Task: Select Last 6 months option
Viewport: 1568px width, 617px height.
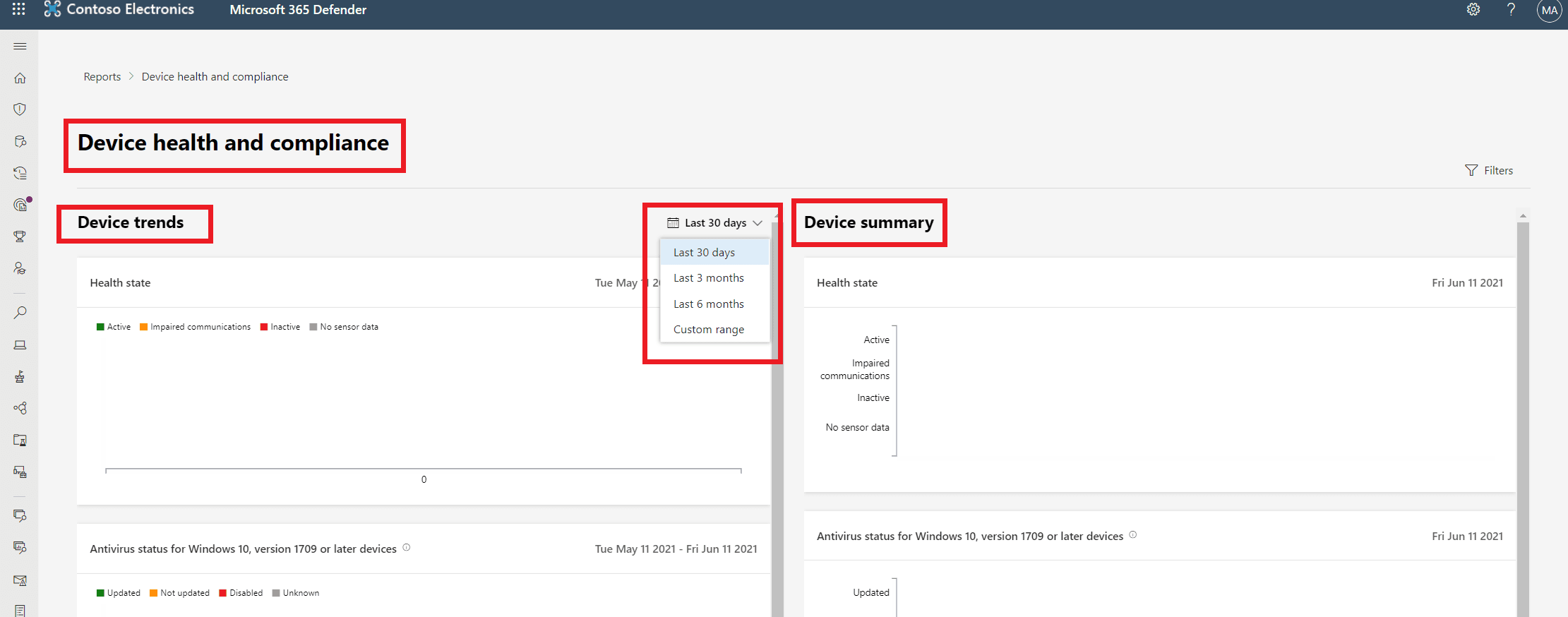Action: coord(708,304)
